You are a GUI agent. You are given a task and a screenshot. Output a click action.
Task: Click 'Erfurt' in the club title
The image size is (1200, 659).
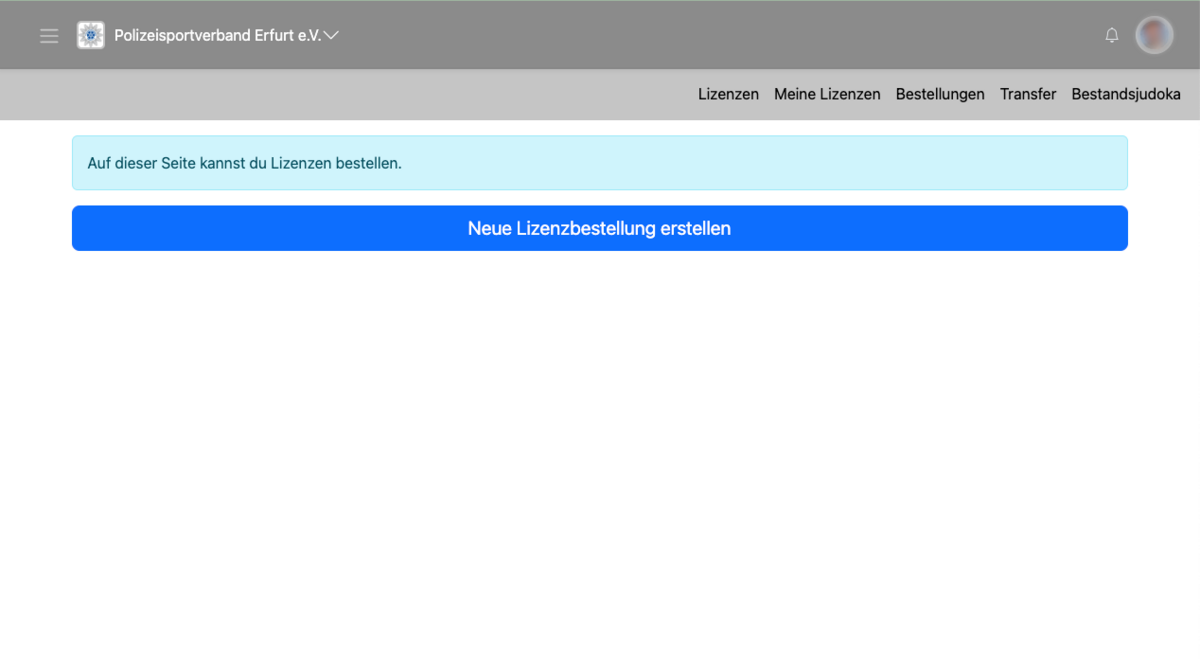[x=275, y=36]
